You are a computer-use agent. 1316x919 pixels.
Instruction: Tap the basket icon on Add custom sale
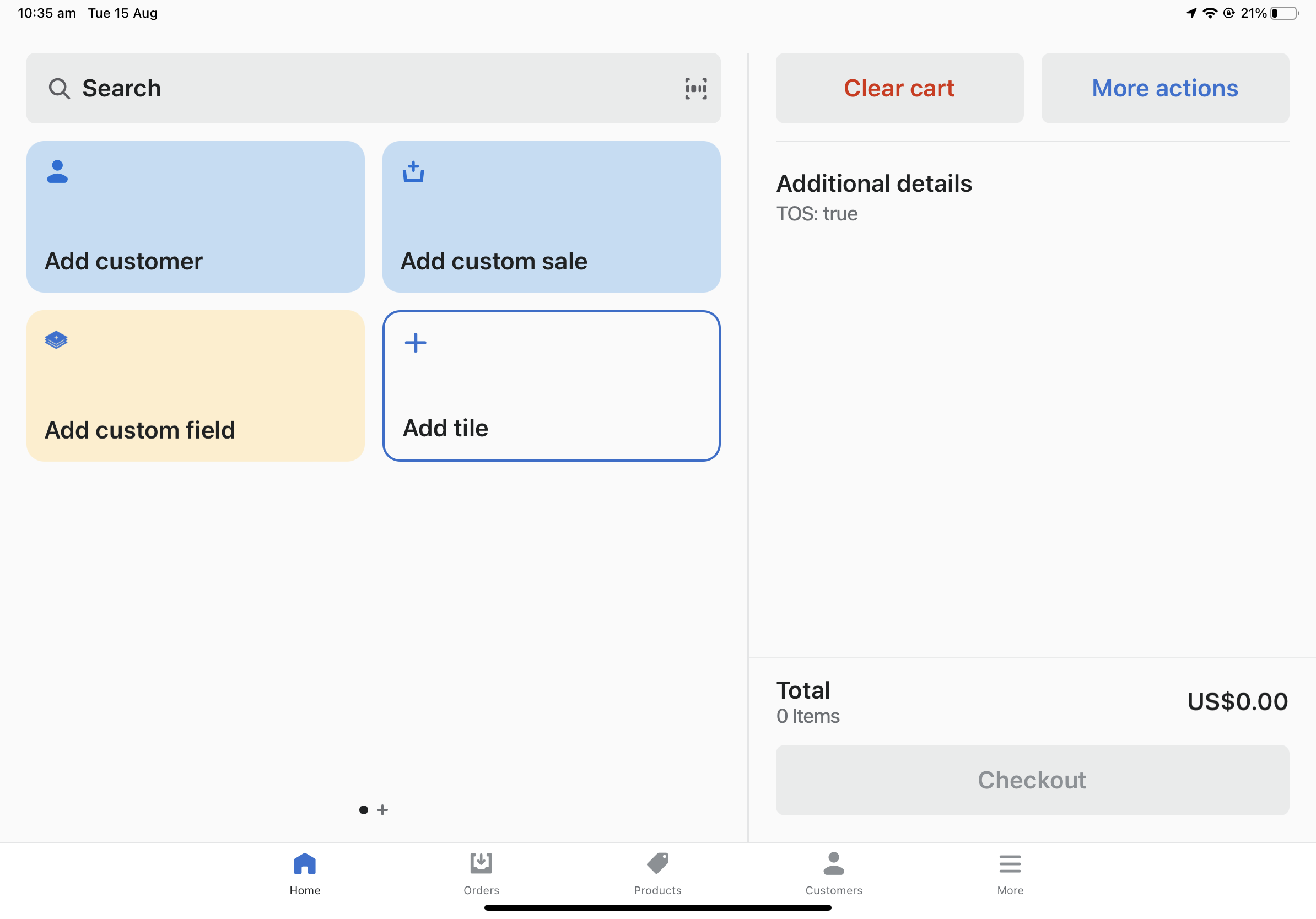pyautogui.click(x=413, y=171)
